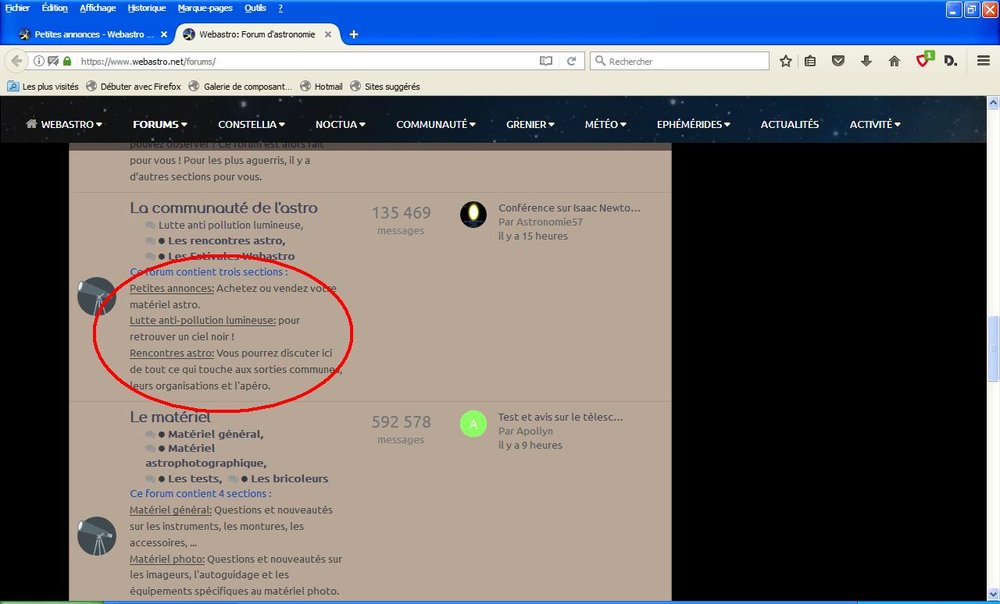Open the Hotmail bookmark
The height and width of the screenshot is (604, 1000).
pyautogui.click(x=321, y=86)
